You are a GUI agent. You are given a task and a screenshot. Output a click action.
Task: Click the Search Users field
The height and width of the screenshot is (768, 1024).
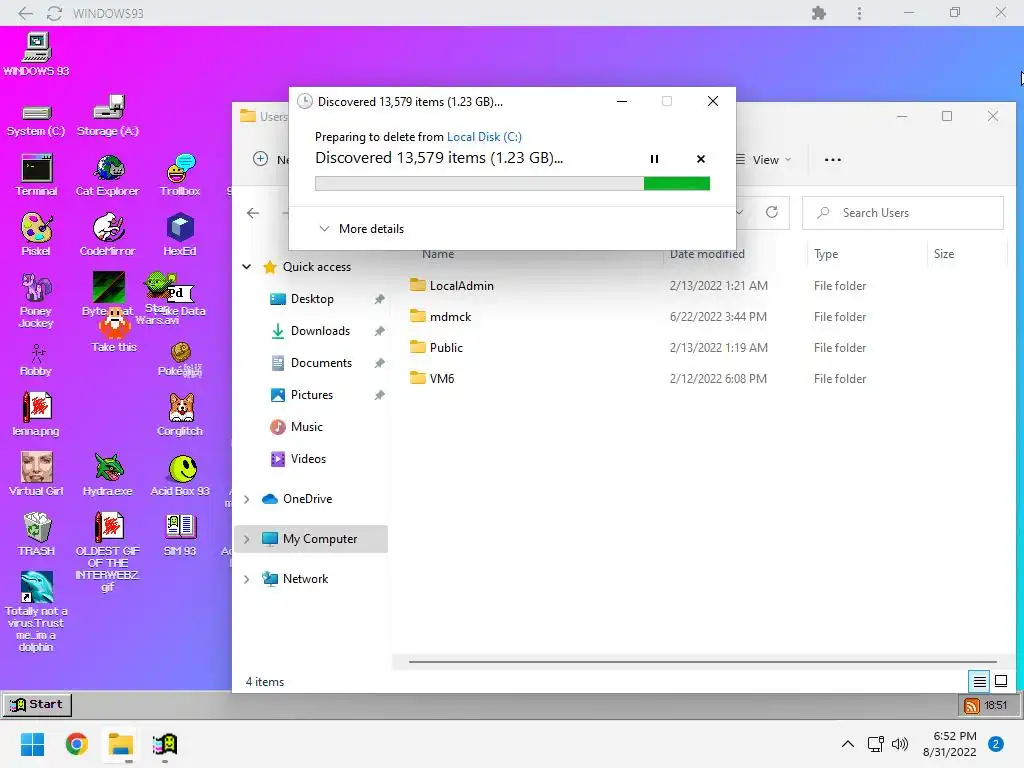click(903, 213)
